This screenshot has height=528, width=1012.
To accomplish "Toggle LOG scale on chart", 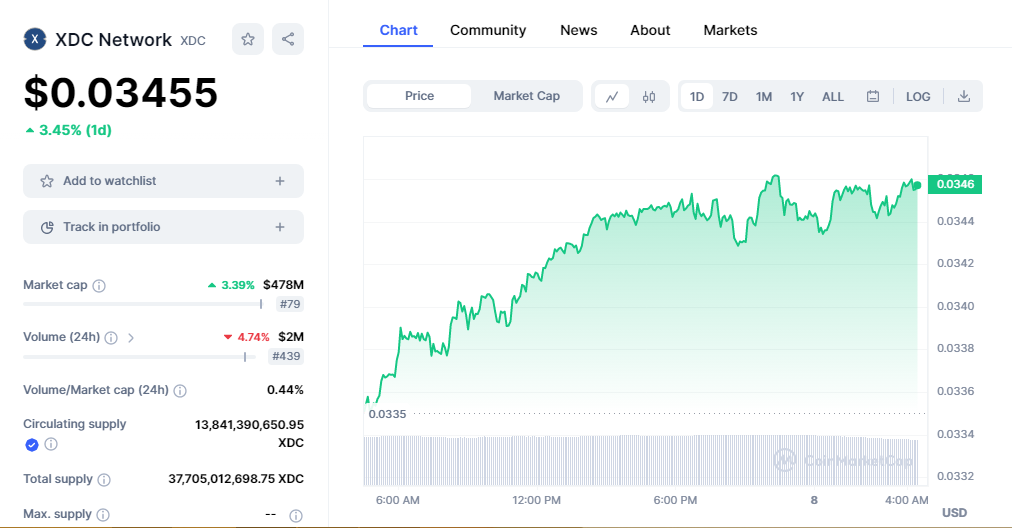I will click(918, 97).
